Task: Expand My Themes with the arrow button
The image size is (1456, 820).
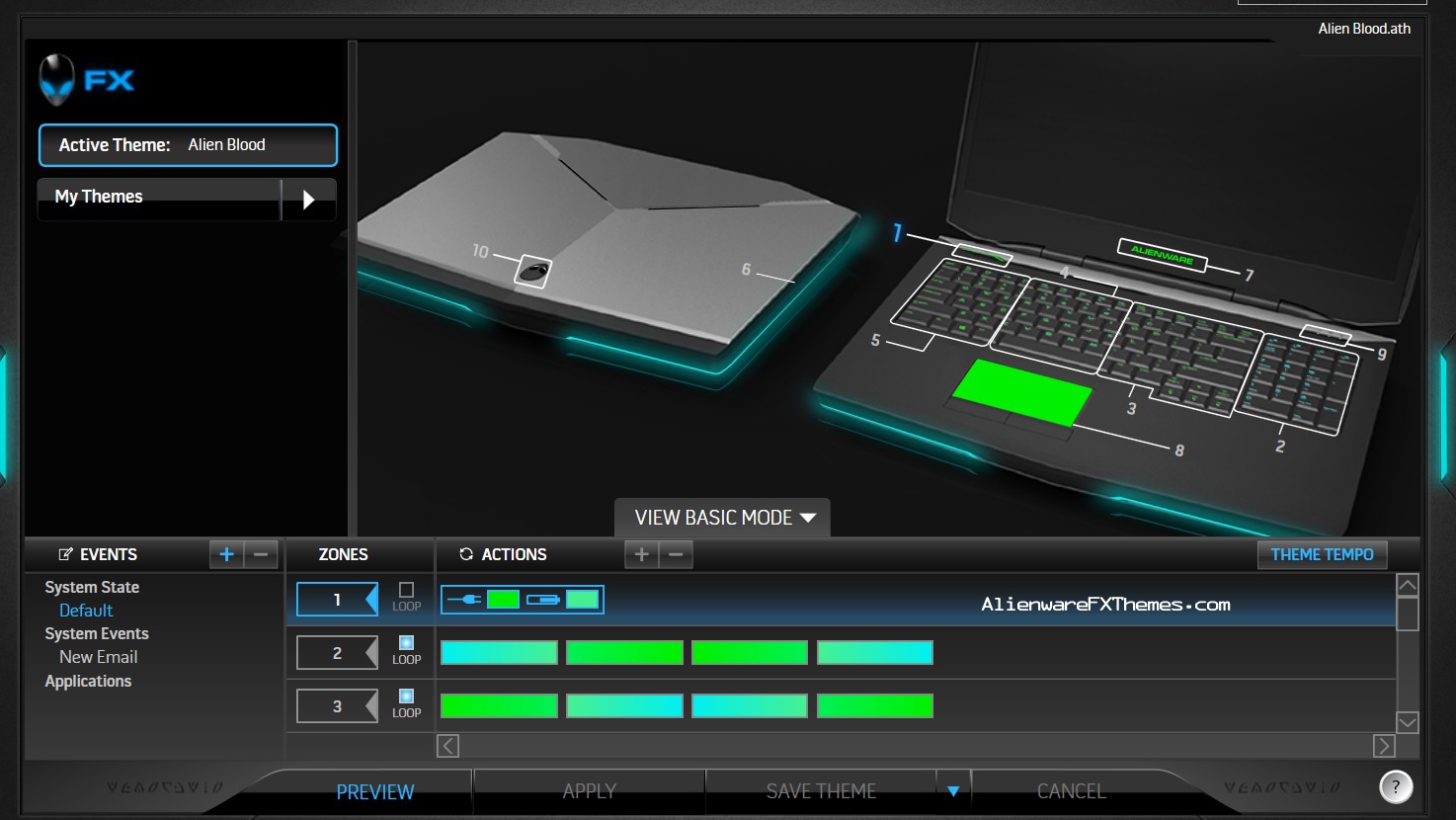Action: 308,200
